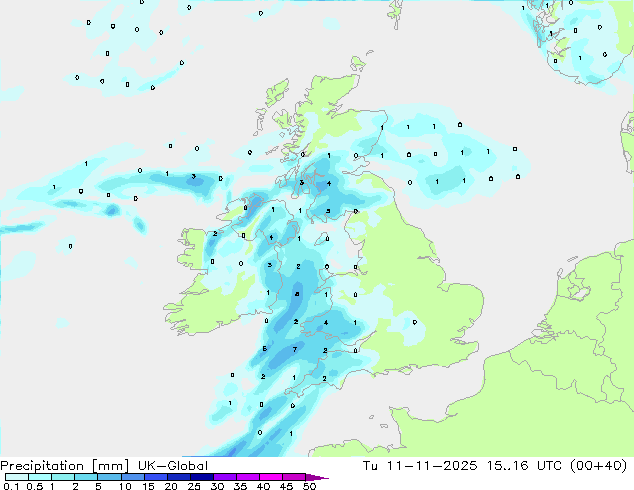Screen dimensions: 634x490
Task: Click the '(00+40)' forecast offset text
Action: (598, 466)
